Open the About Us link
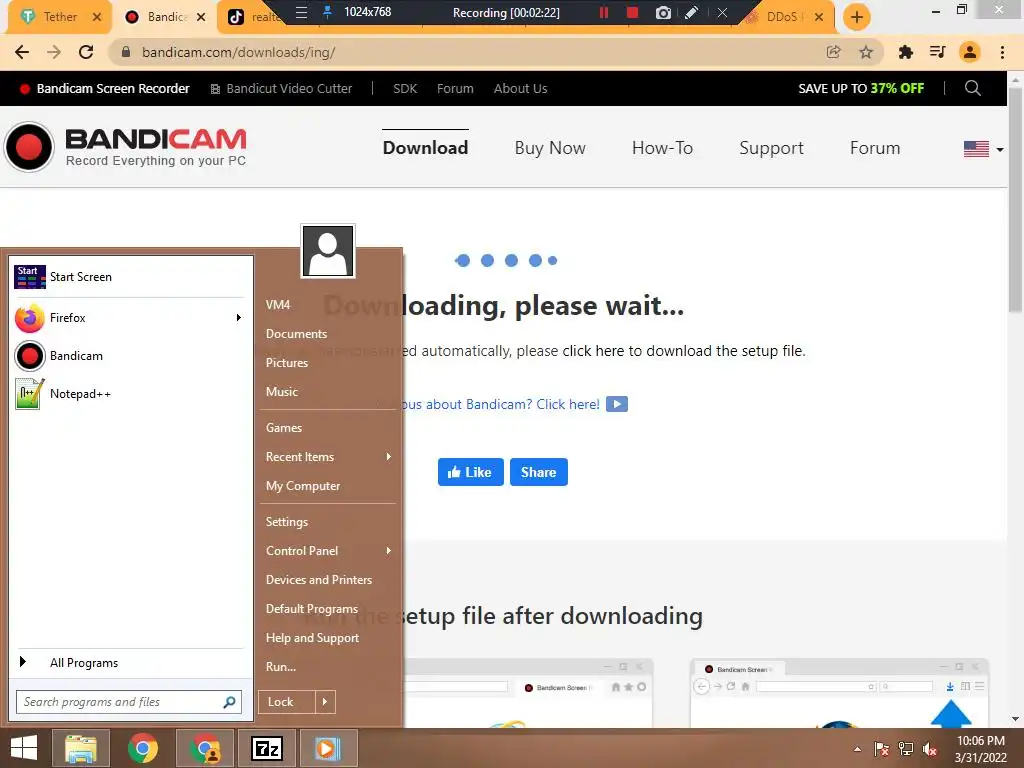The width and height of the screenshot is (1024, 768). point(520,88)
